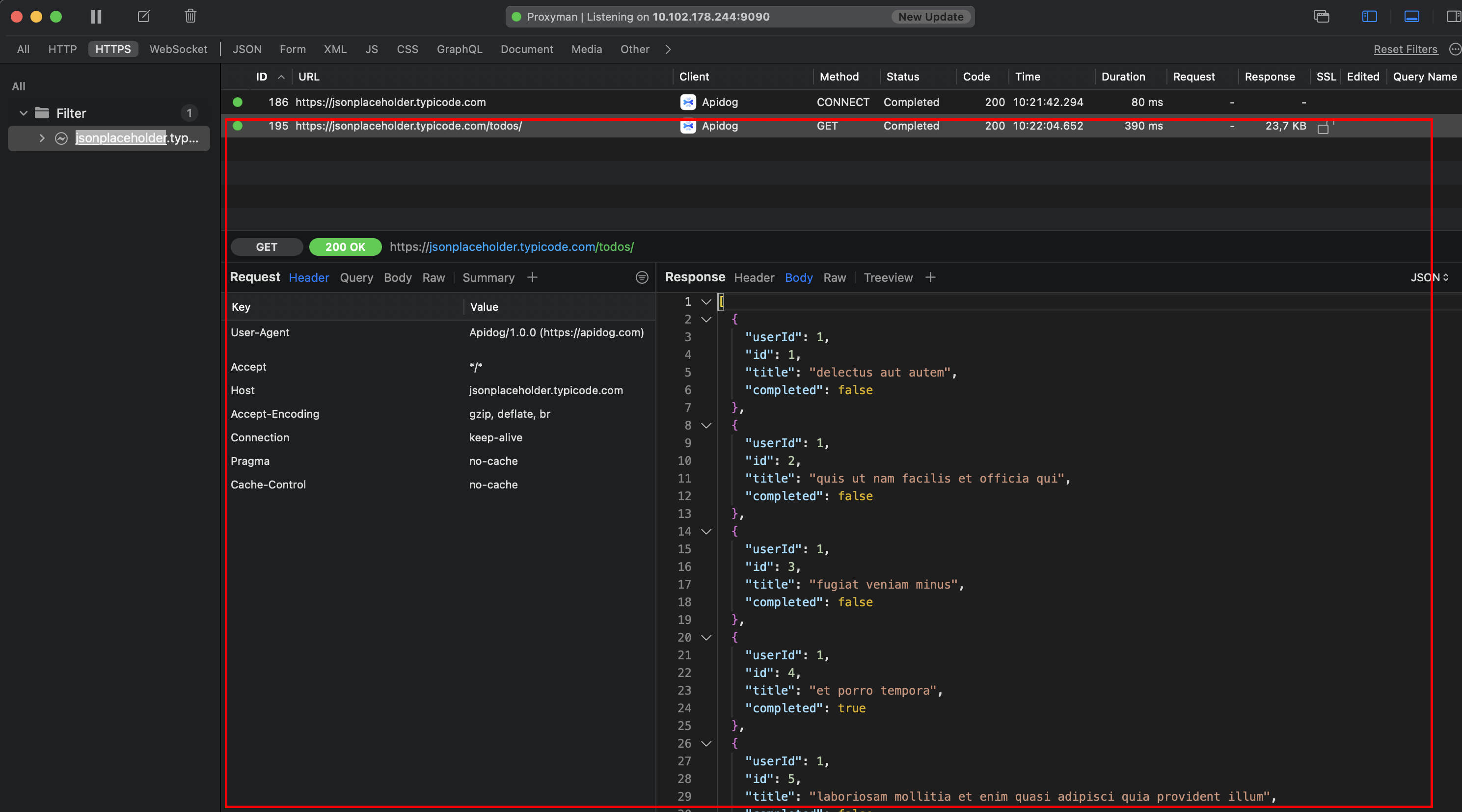
Task: Add a new Request tab with plus icon
Action: [532, 277]
